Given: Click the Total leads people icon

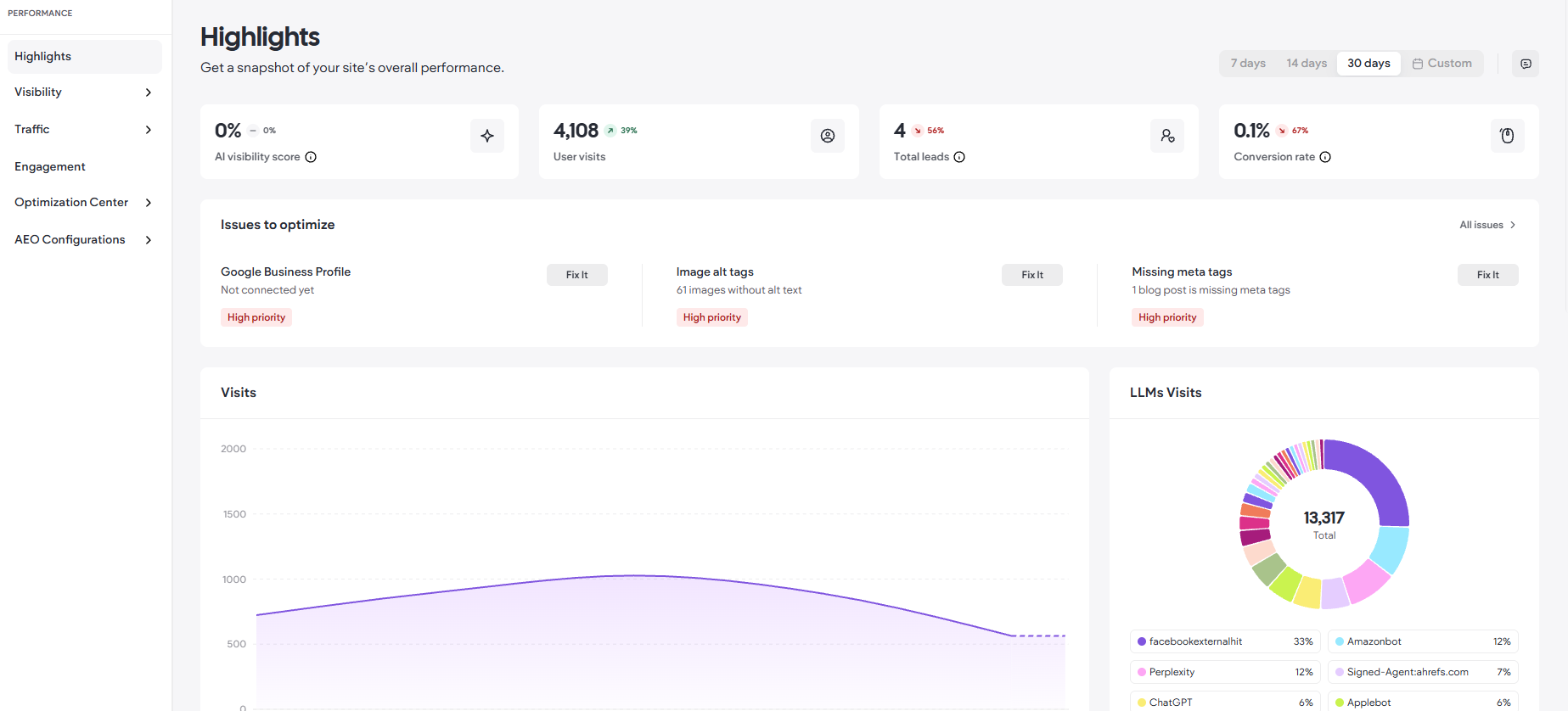Looking at the screenshot, I should [x=1167, y=136].
